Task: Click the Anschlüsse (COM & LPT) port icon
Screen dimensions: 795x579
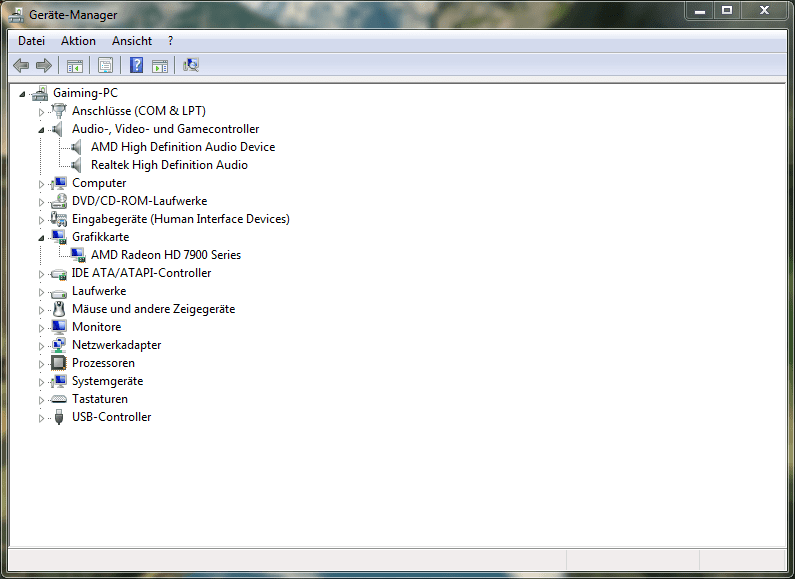Action: coord(59,111)
